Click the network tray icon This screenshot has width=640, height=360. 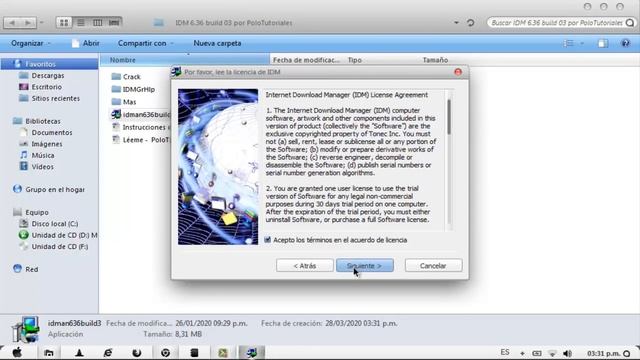point(552,353)
